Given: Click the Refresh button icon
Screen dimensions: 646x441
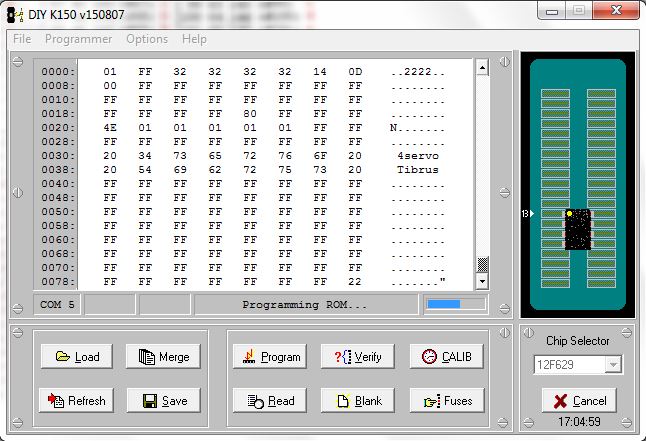Looking at the screenshot, I should pyautogui.click(x=55, y=401).
